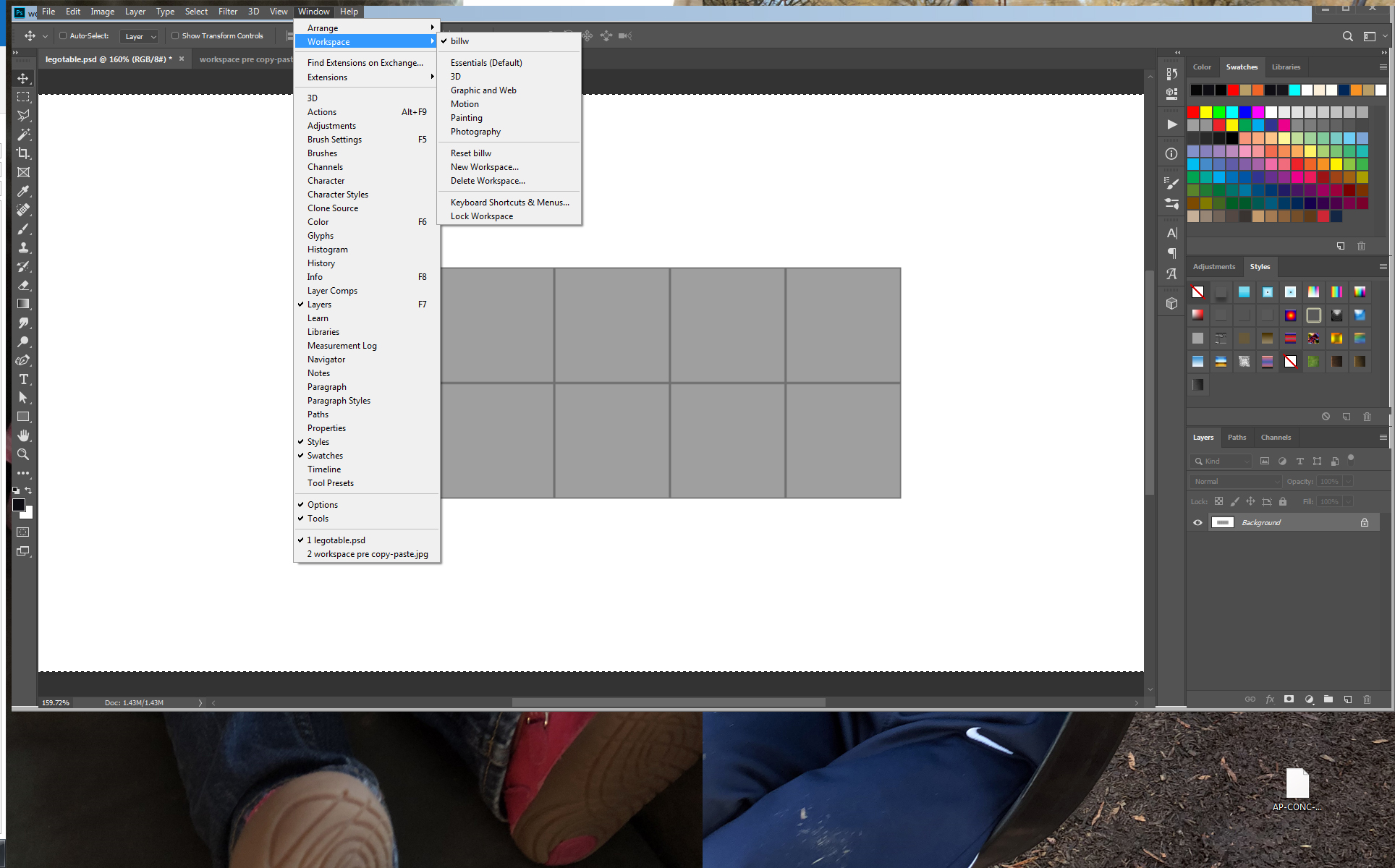The image size is (1395, 868).
Task: Select the Crop tool
Action: (24, 153)
